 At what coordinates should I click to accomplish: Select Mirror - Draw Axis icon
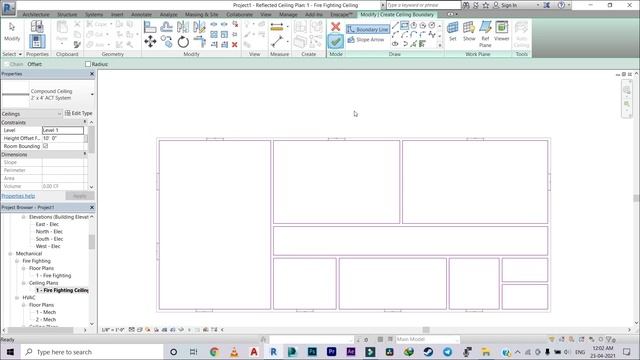[x=199, y=27]
